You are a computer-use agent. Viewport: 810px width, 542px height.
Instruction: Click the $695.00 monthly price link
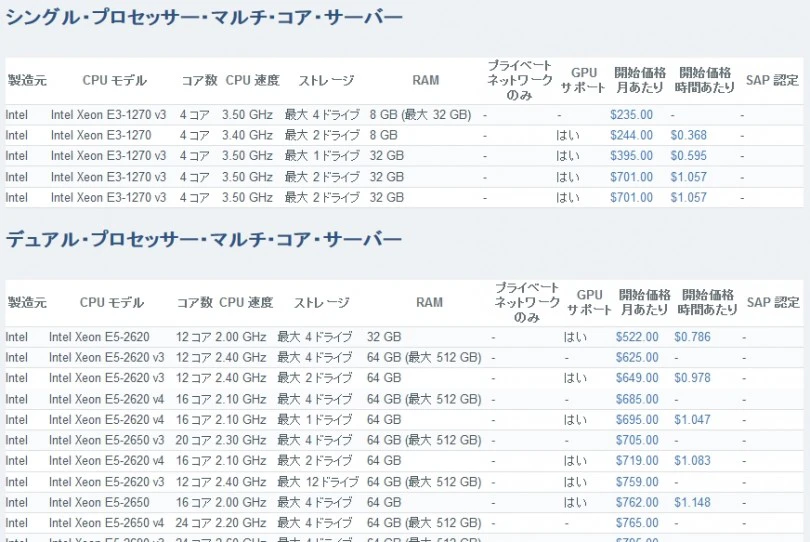[637, 420]
